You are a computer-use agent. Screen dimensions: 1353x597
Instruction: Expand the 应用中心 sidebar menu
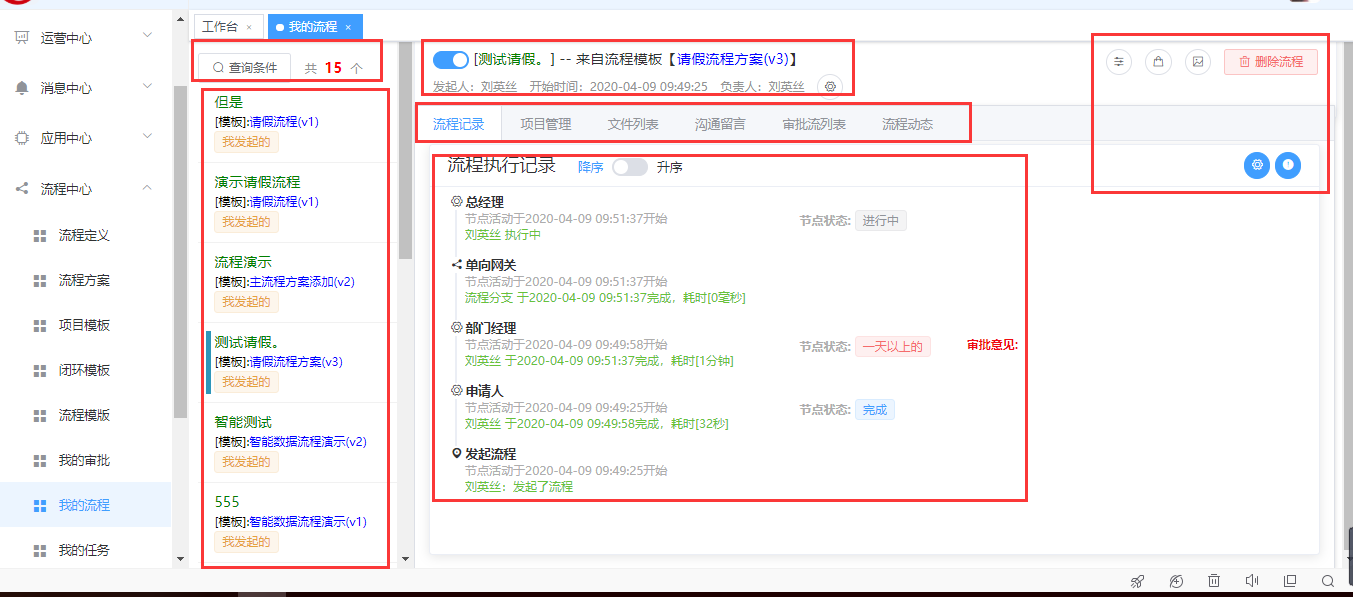click(147, 137)
